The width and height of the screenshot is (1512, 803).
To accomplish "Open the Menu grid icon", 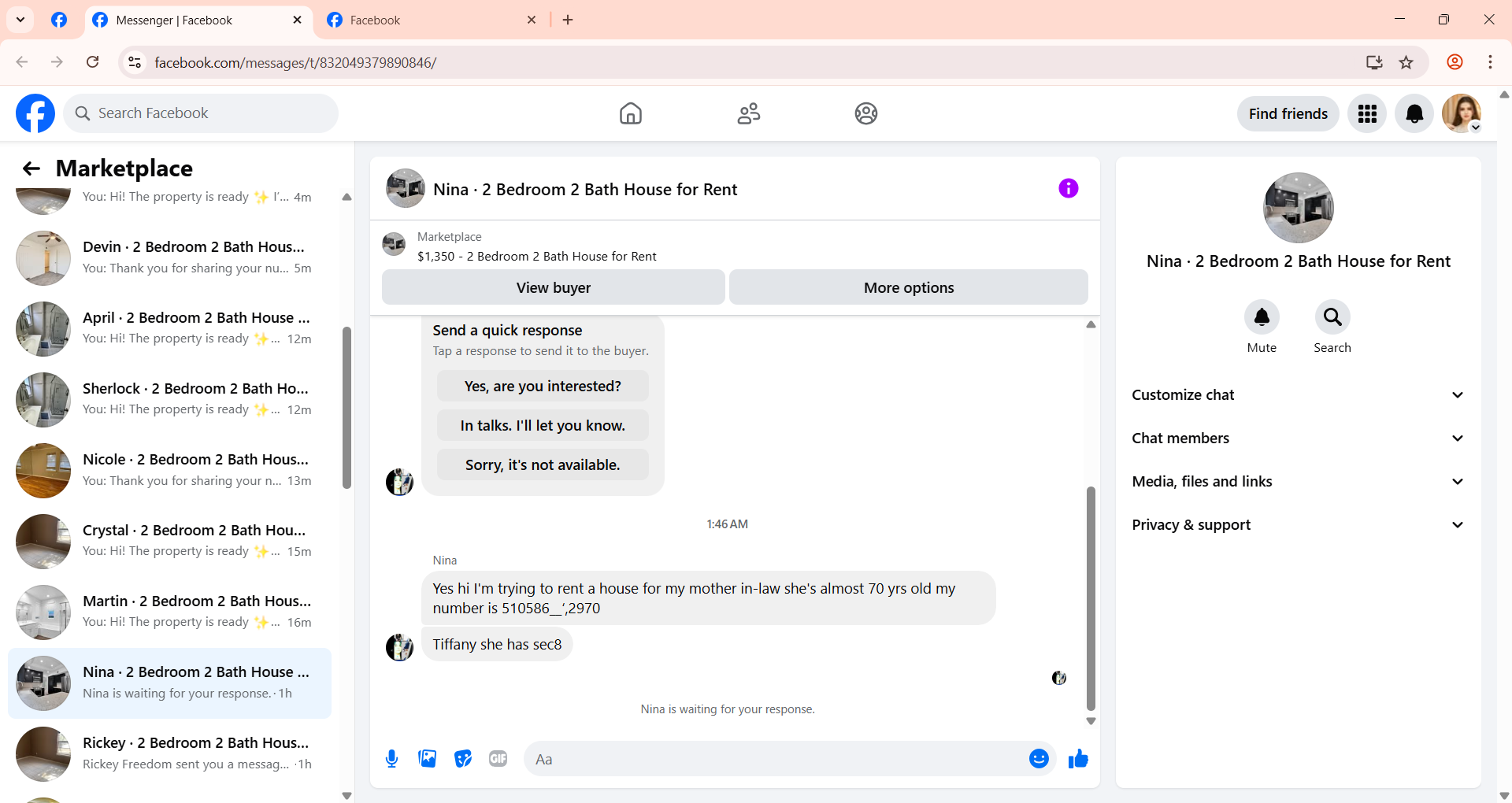I will (x=1367, y=114).
